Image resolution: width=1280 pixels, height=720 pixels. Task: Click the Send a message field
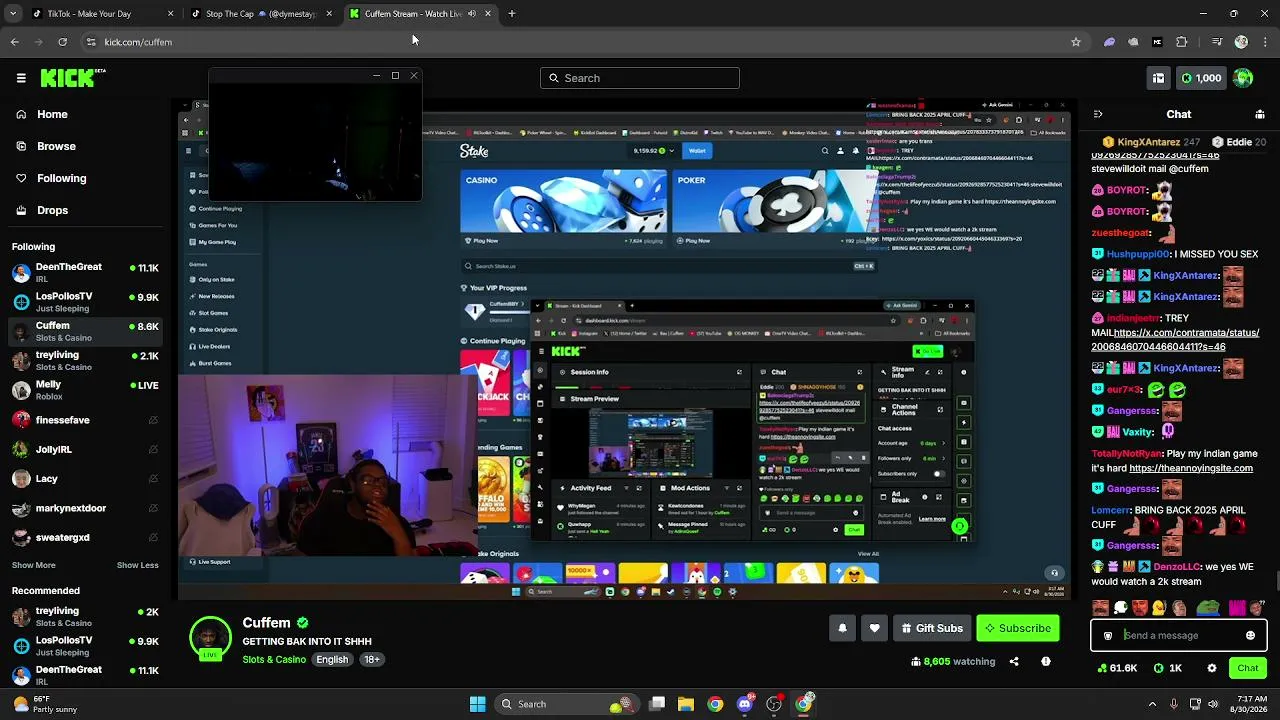1178,635
